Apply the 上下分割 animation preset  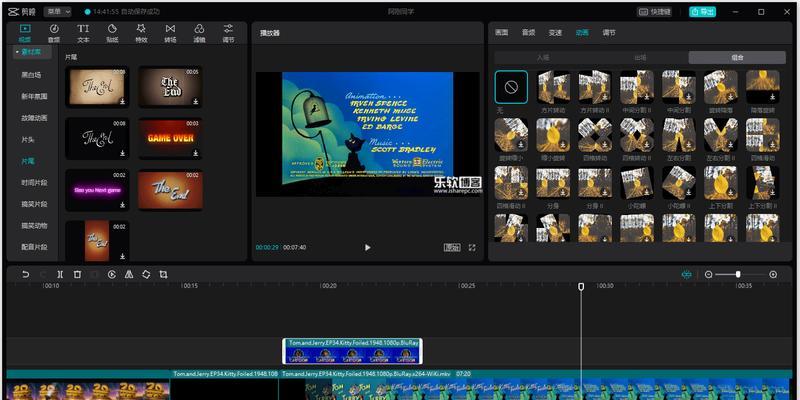click(720, 183)
